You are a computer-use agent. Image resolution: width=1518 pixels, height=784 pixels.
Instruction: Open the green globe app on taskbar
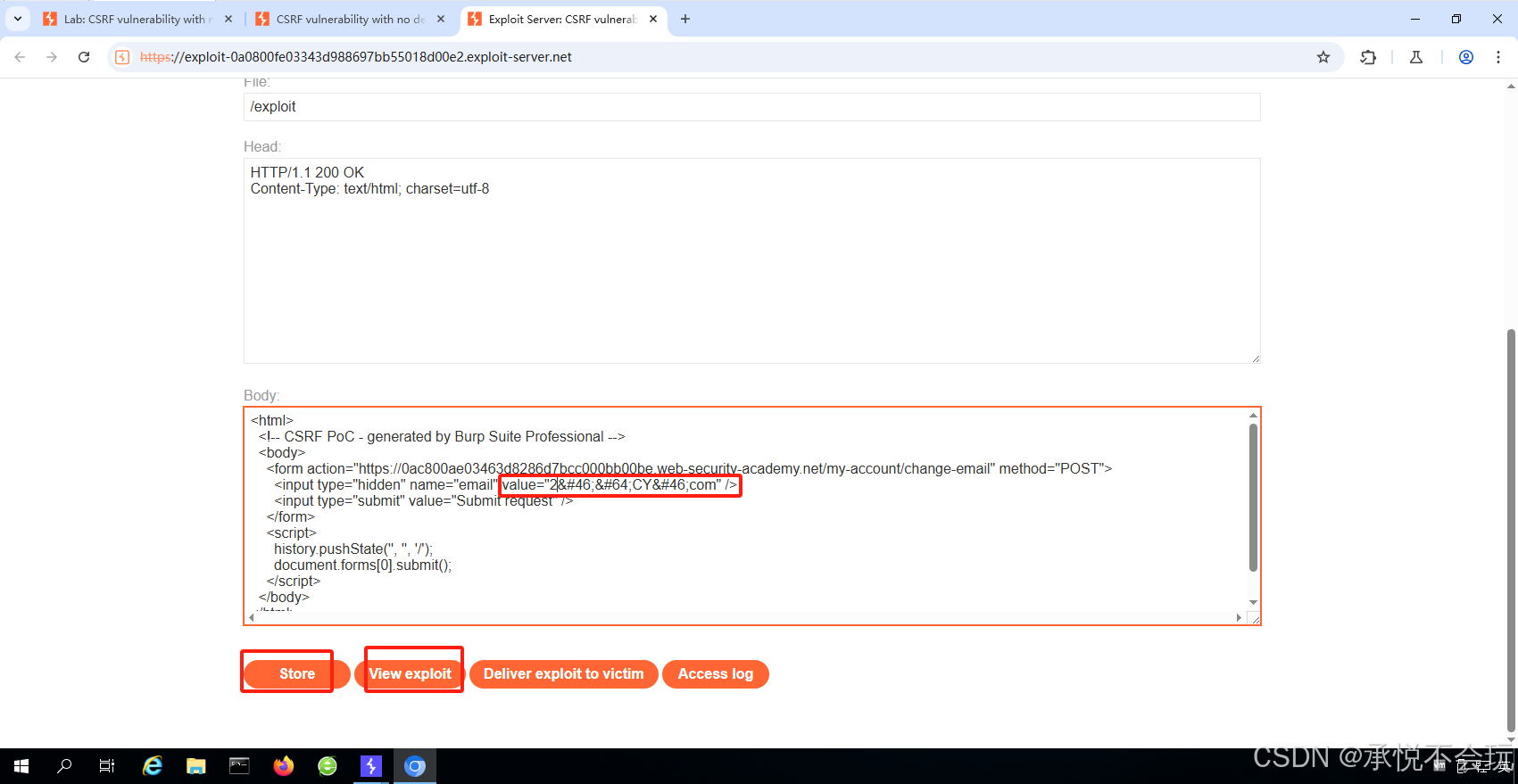click(328, 766)
